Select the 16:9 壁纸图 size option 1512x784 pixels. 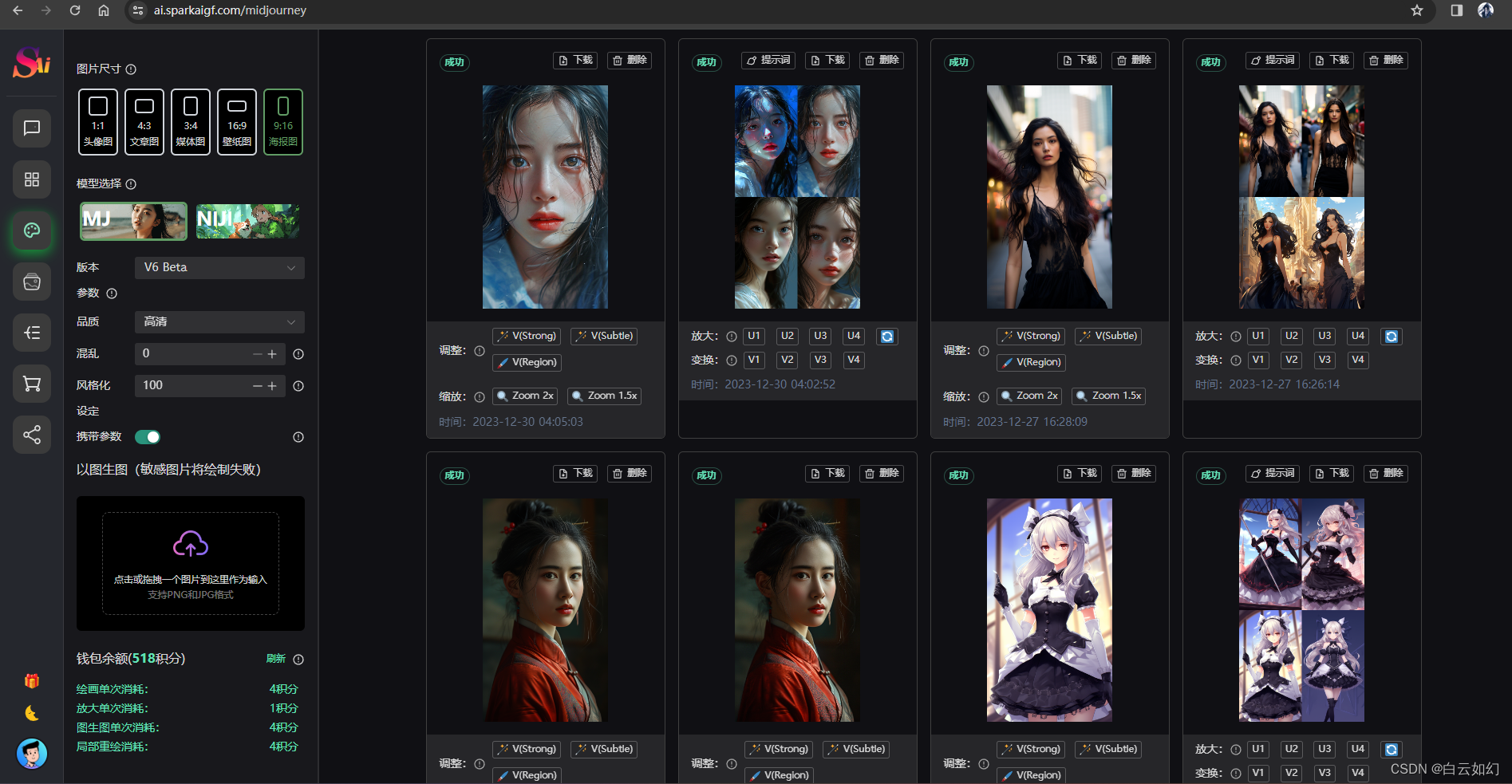[x=237, y=122]
